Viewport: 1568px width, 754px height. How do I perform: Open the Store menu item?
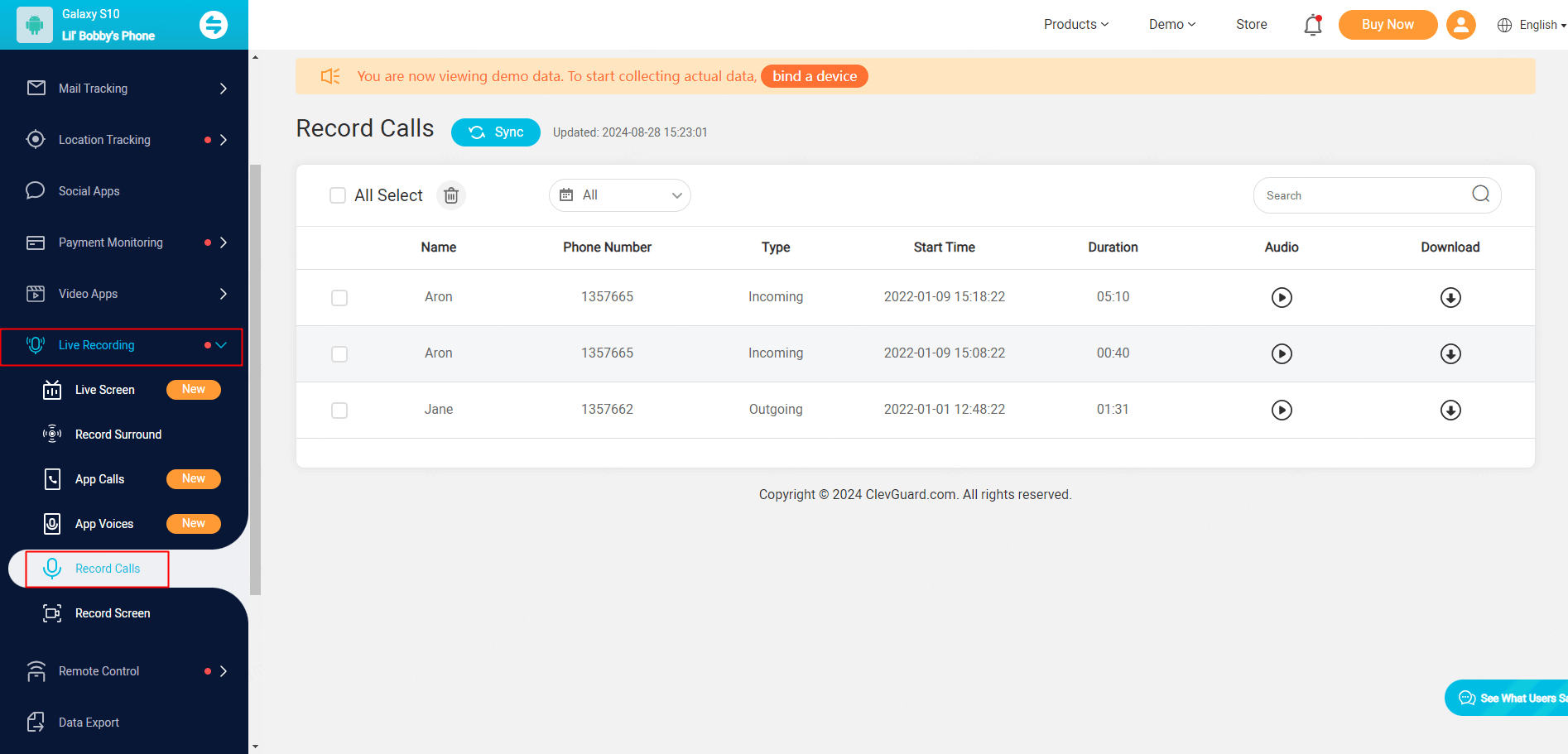(x=1252, y=25)
